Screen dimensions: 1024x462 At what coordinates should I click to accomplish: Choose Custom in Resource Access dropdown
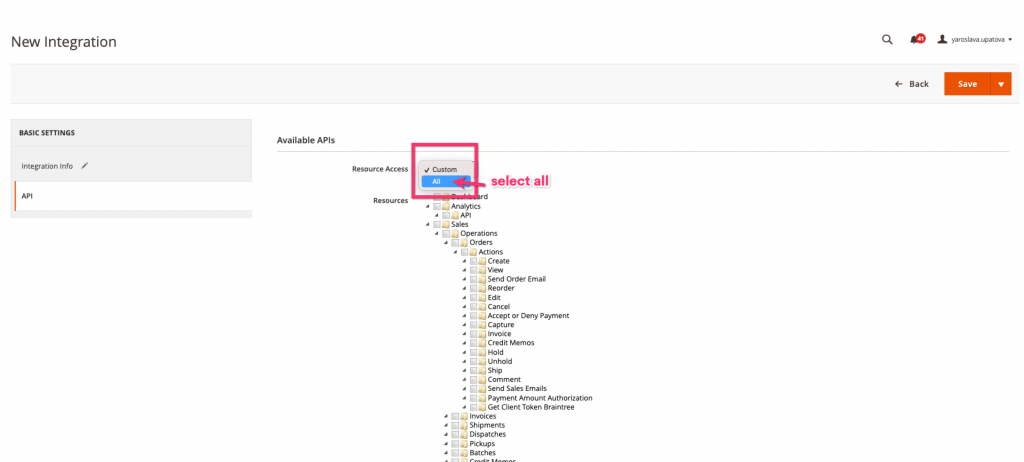pyautogui.click(x=445, y=169)
